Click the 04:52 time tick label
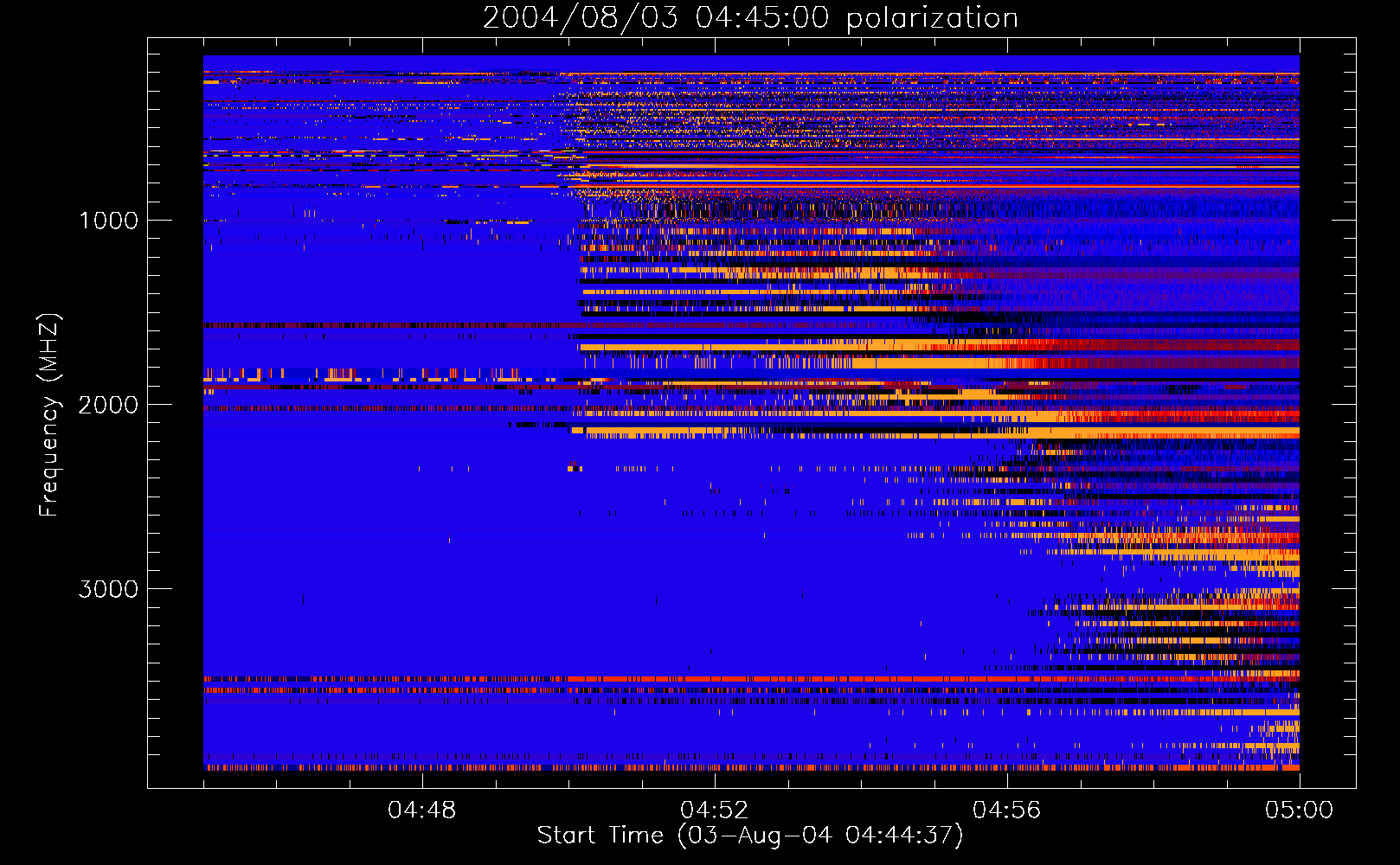Image resolution: width=1400 pixels, height=865 pixels. 715,811
